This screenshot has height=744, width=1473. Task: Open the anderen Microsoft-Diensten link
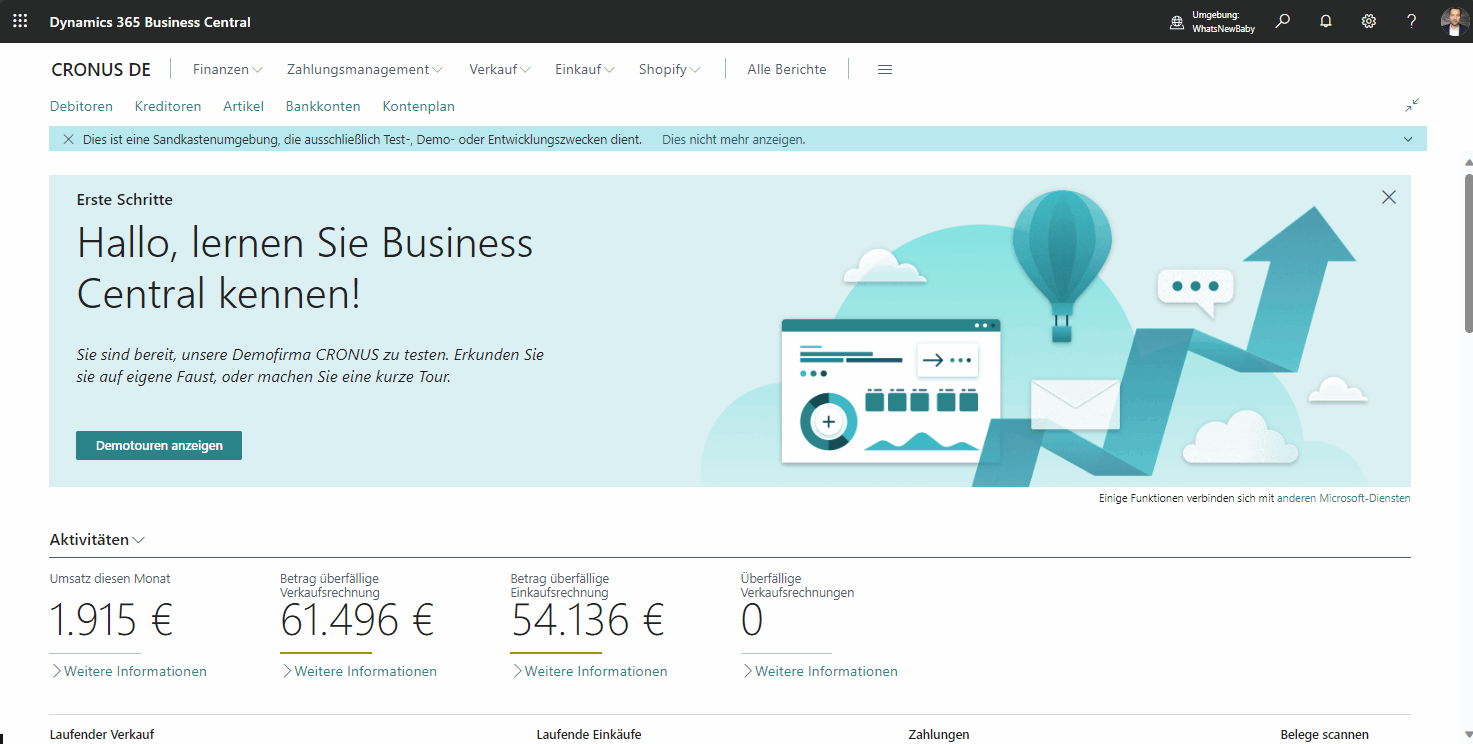[x=1344, y=498]
